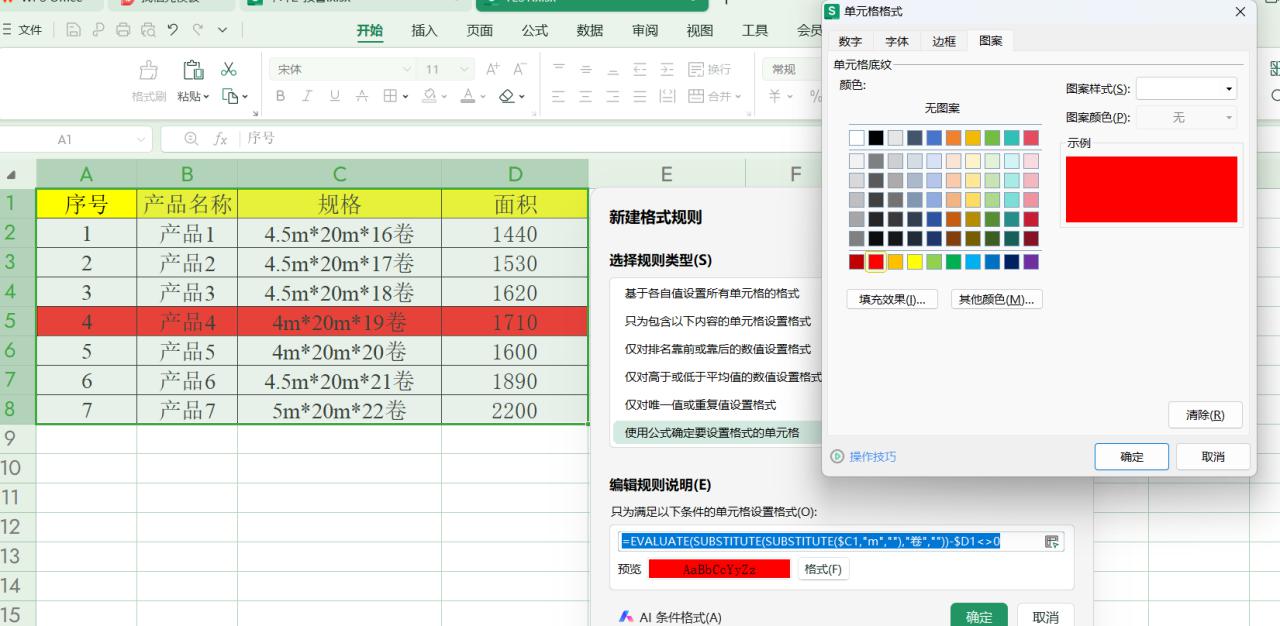Toggle Strikethrough formatting
The image size is (1280, 626).
click(362, 96)
